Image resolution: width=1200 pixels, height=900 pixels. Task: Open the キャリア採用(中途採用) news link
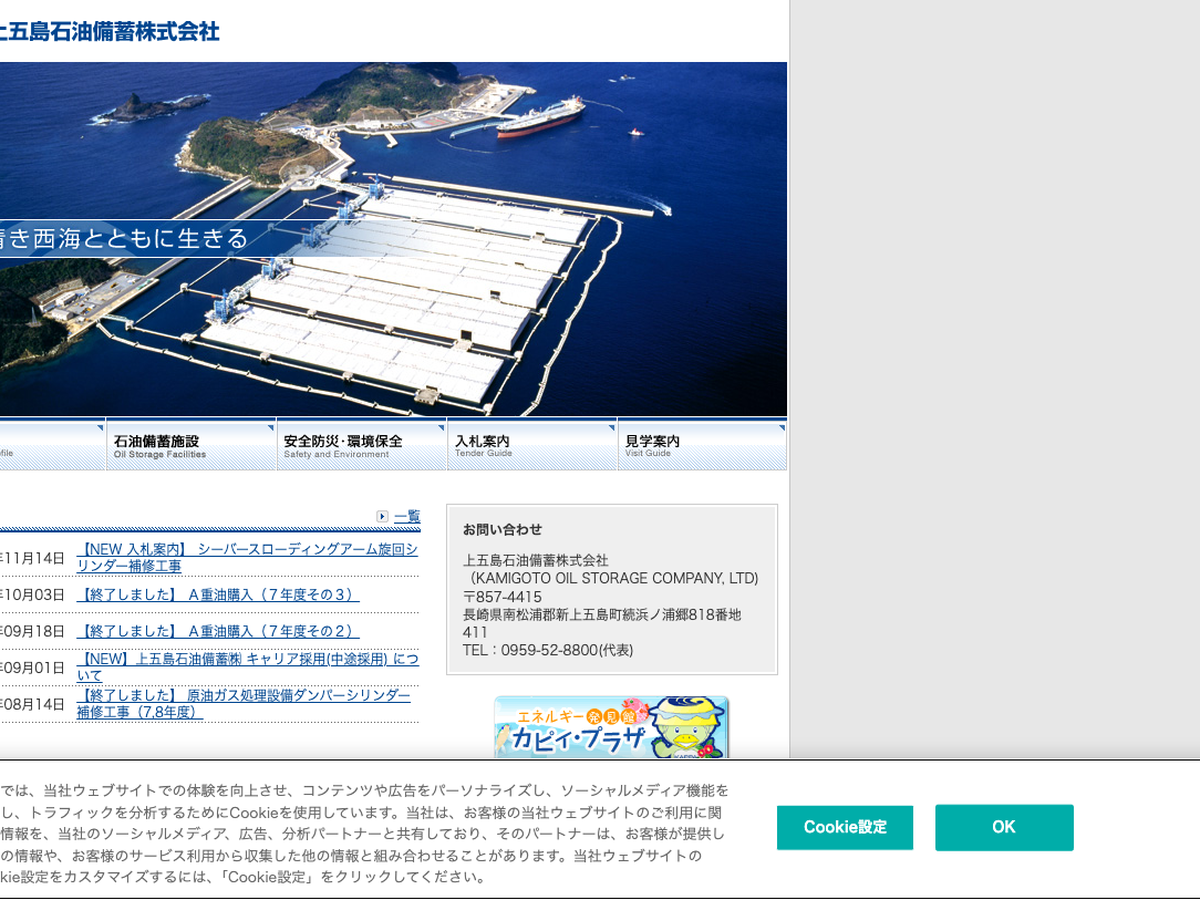247,667
